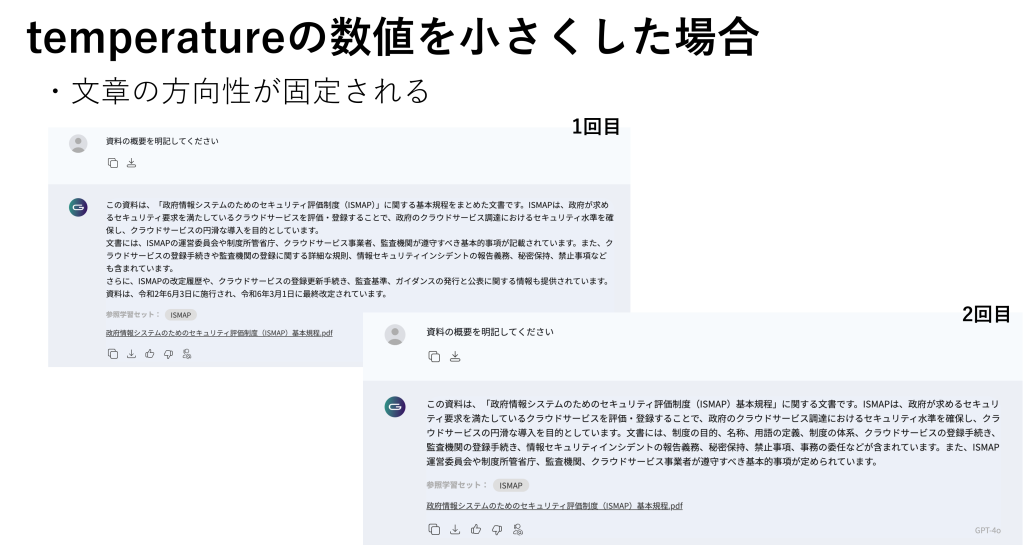Image resolution: width=1024 pixels, height=545 pixels.
Task: Download the user prompt in the 1回目 chat
Action: pos(131,163)
